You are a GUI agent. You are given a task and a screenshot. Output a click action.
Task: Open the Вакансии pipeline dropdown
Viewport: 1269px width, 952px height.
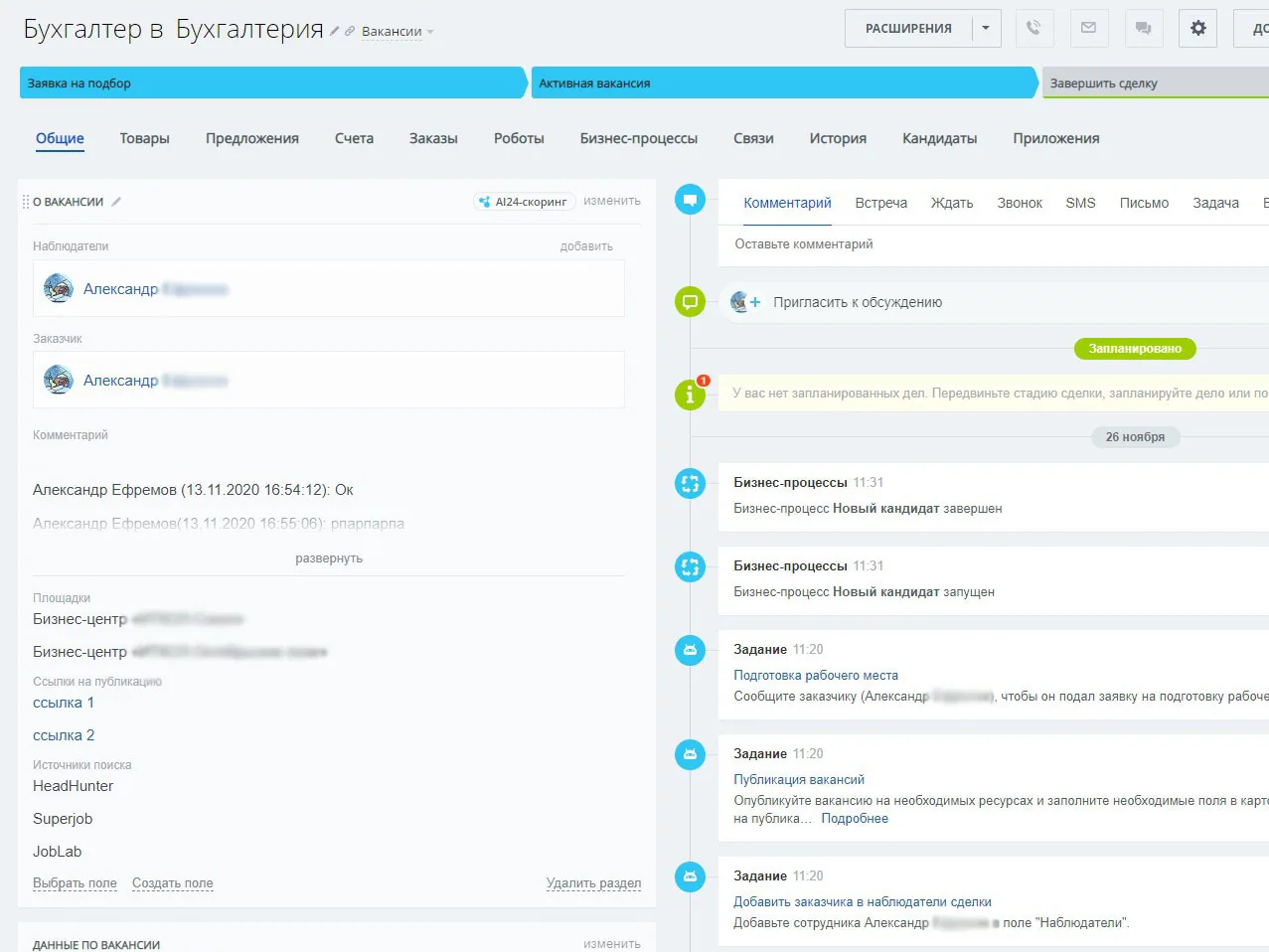(397, 32)
